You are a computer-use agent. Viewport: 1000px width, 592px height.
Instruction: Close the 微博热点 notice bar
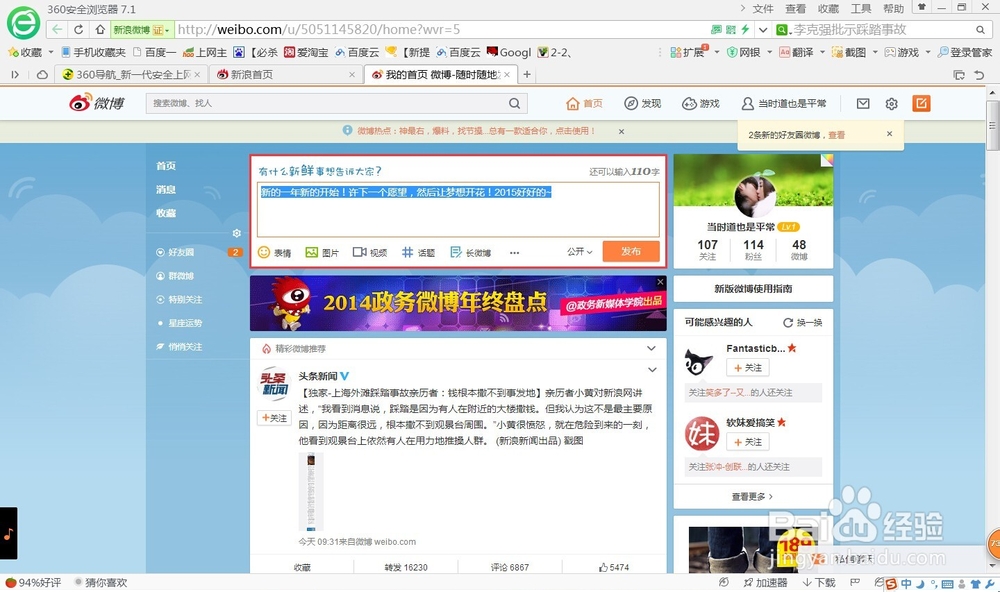621,131
